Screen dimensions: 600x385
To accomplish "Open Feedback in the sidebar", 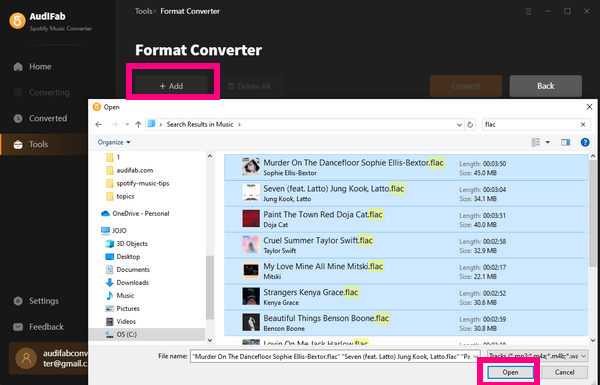I will tap(38, 327).
